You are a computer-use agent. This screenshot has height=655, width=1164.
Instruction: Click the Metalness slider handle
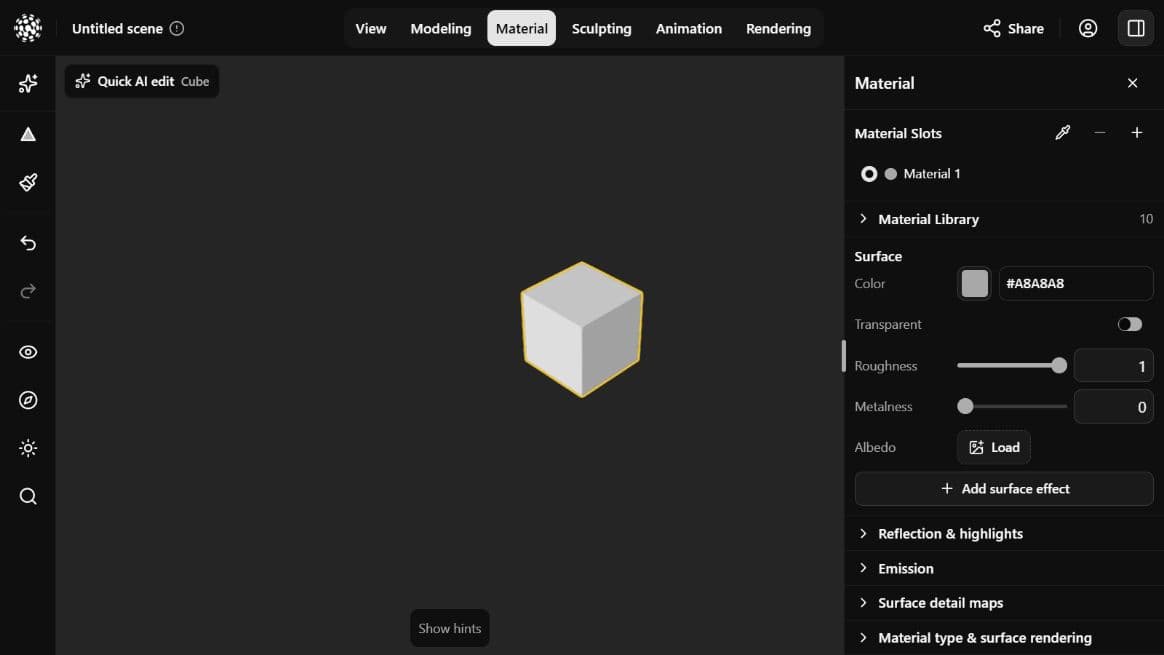pos(965,406)
